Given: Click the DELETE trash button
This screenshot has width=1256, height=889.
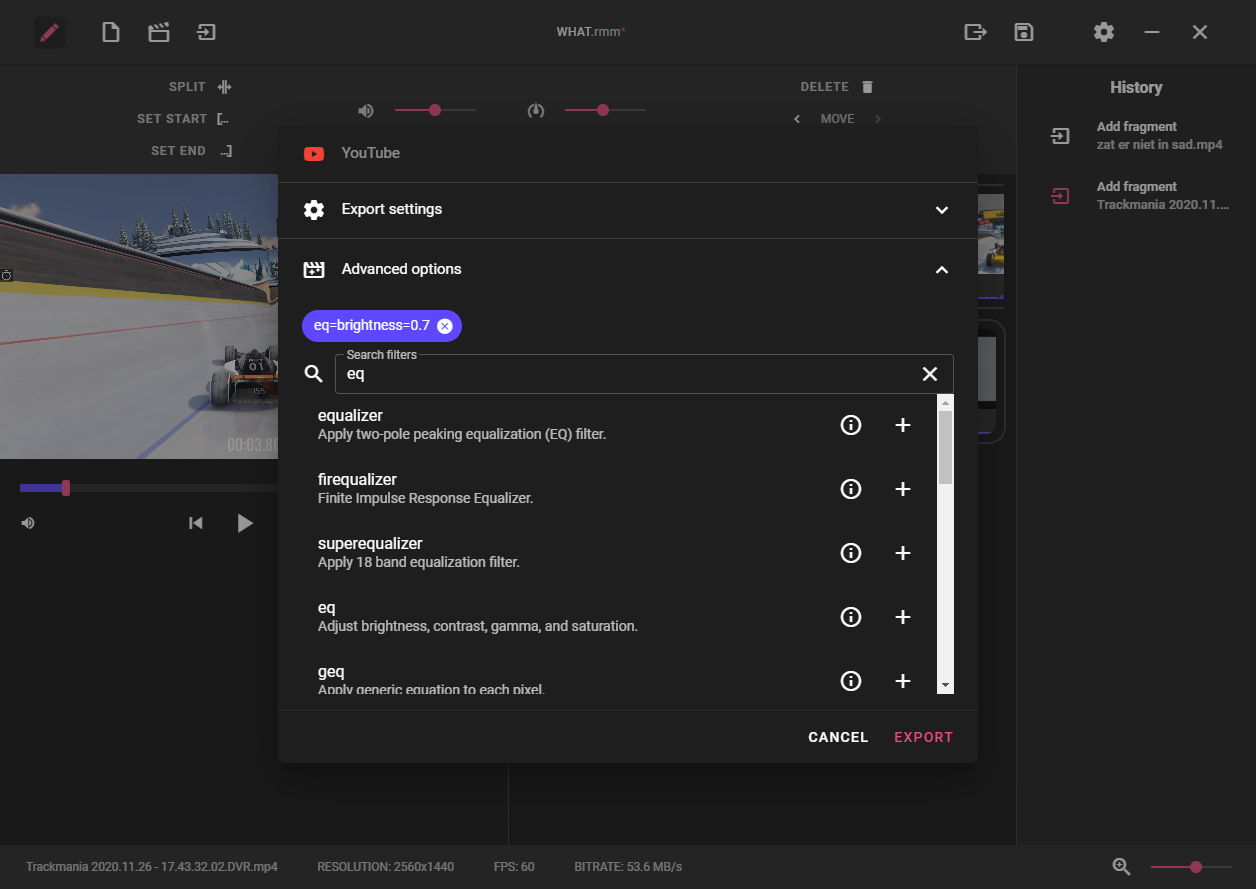Looking at the screenshot, I should click(x=838, y=87).
